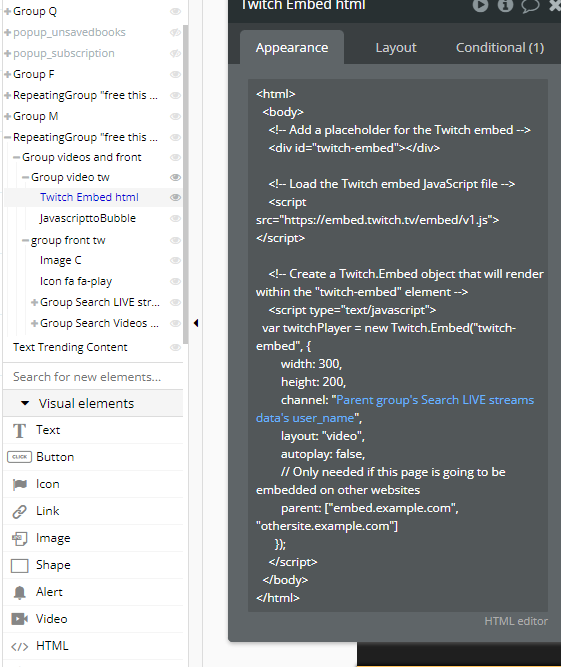Add a Video element from palette
The height and width of the screenshot is (667, 561).
click(x=93, y=619)
